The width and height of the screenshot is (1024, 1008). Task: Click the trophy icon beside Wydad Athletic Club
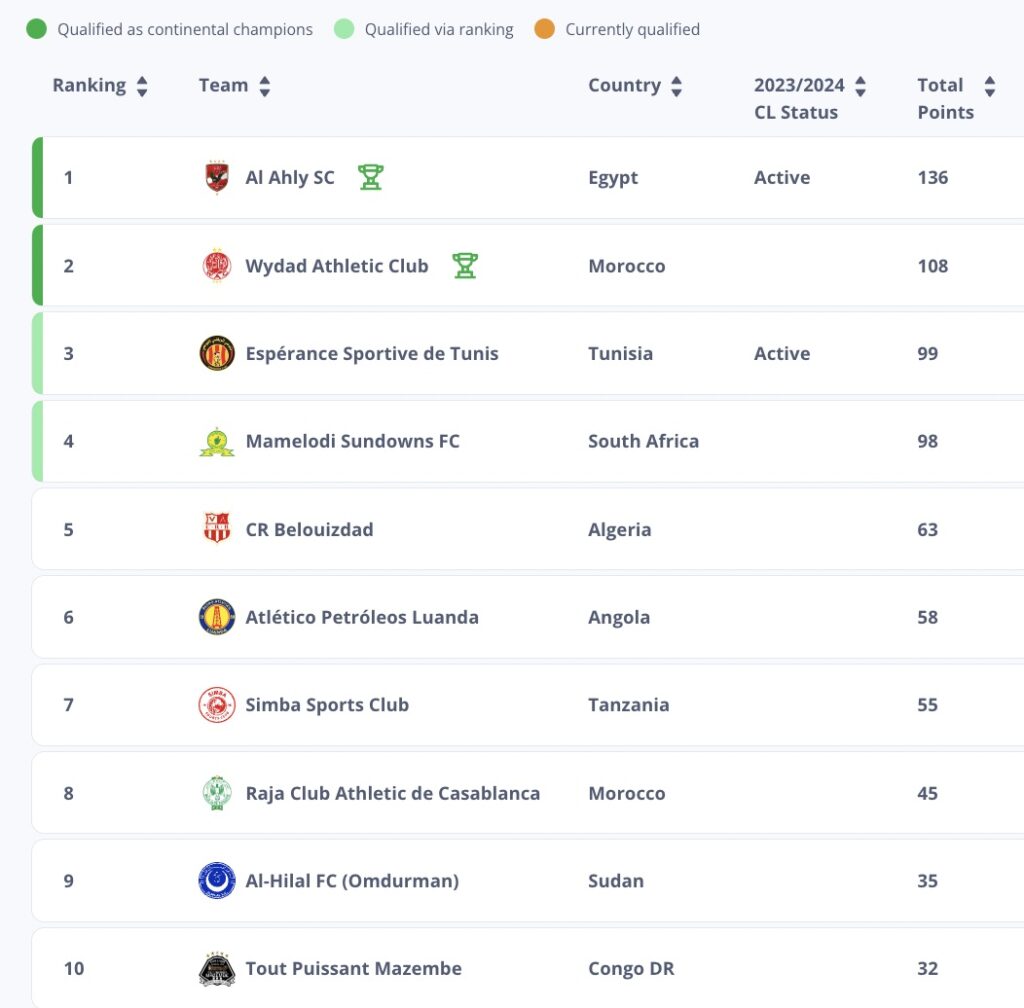(x=464, y=266)
